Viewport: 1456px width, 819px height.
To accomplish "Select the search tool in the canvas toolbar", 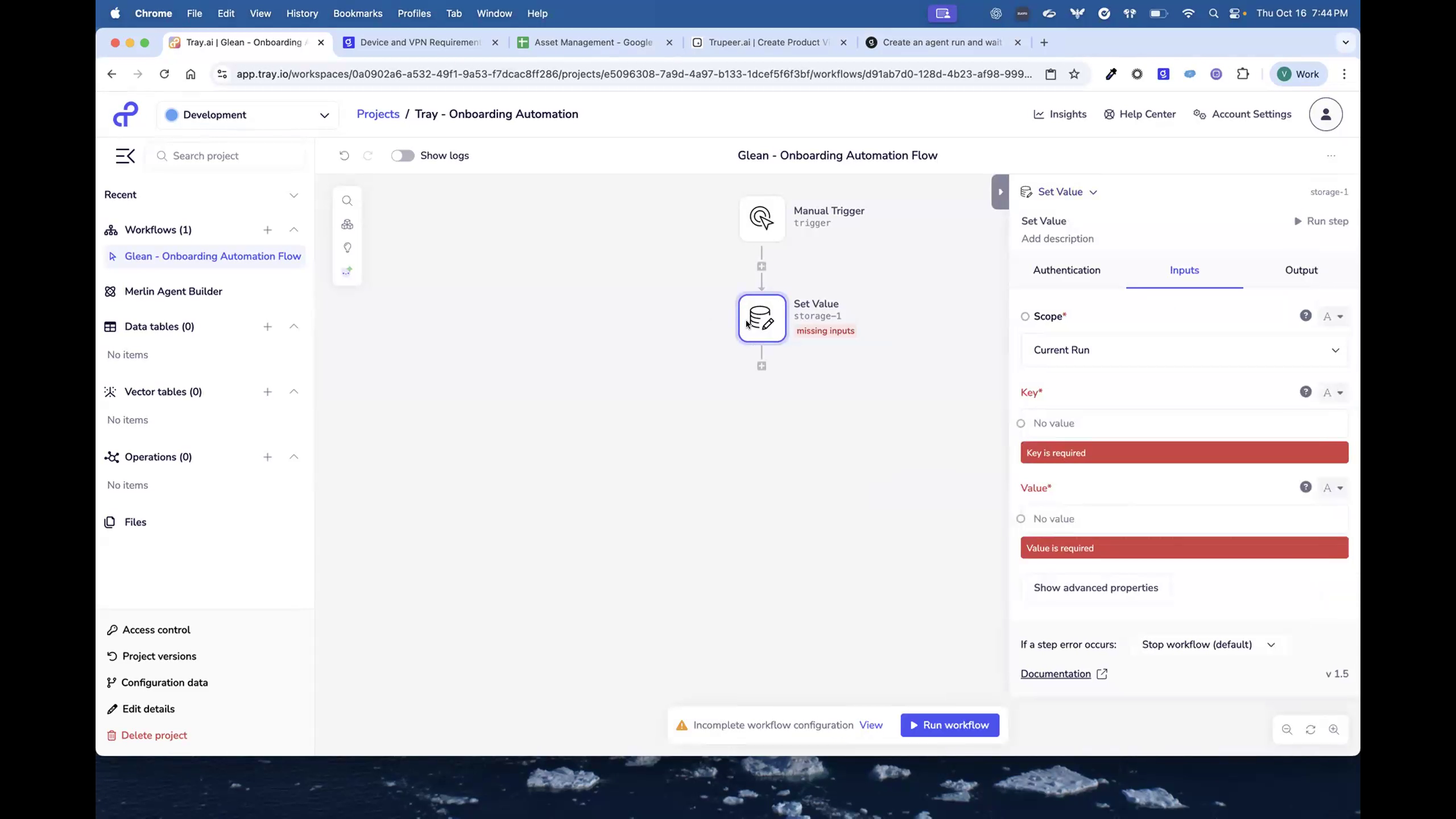I will coord(347,200).
